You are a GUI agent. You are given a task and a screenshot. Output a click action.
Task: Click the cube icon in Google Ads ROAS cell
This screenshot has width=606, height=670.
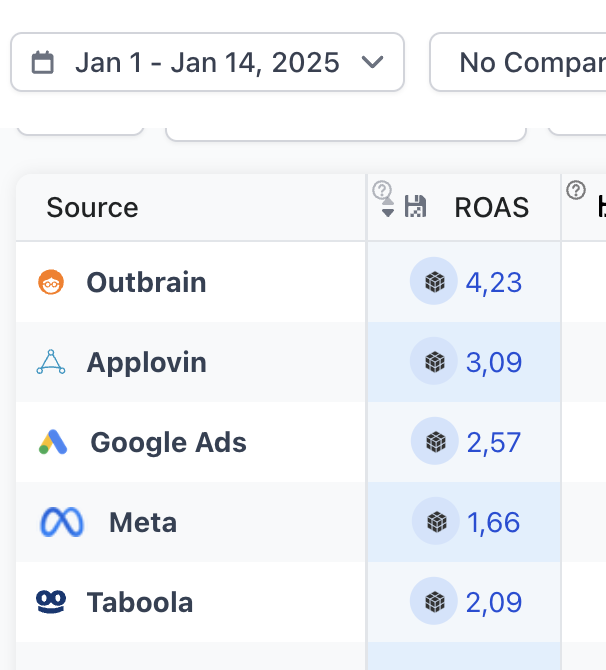tap(435, 441)
